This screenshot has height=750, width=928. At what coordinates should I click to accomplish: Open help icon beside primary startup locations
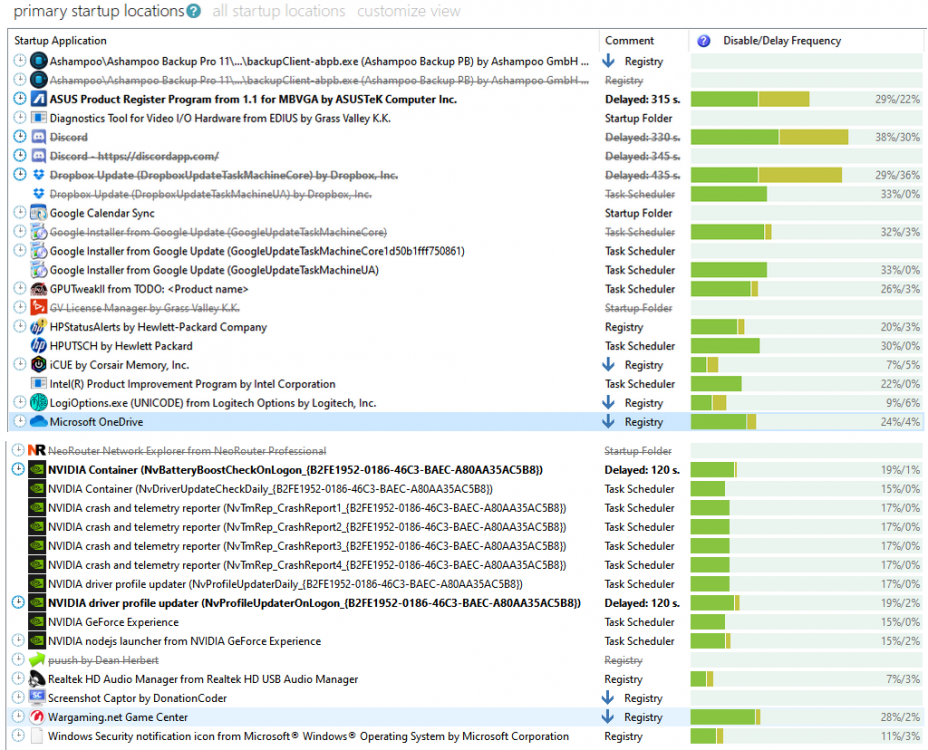click(x=192, y=12)
